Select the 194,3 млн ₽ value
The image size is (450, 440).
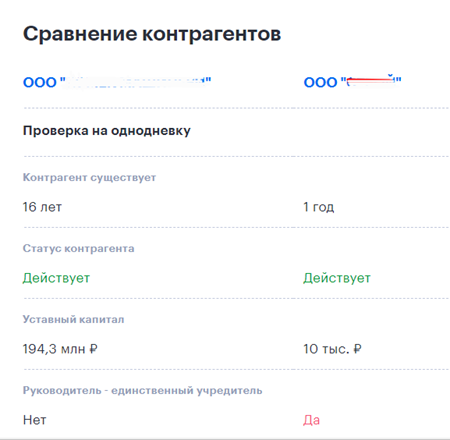(60, 349)
